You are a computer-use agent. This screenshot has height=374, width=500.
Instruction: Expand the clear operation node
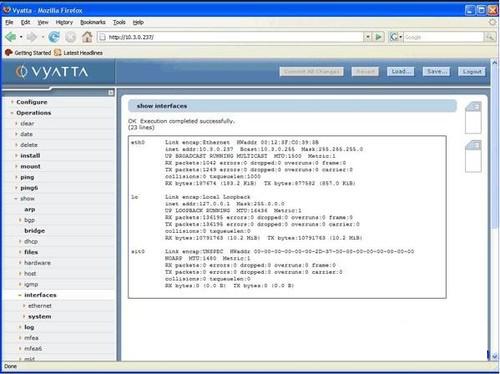[x=16, y=124]
